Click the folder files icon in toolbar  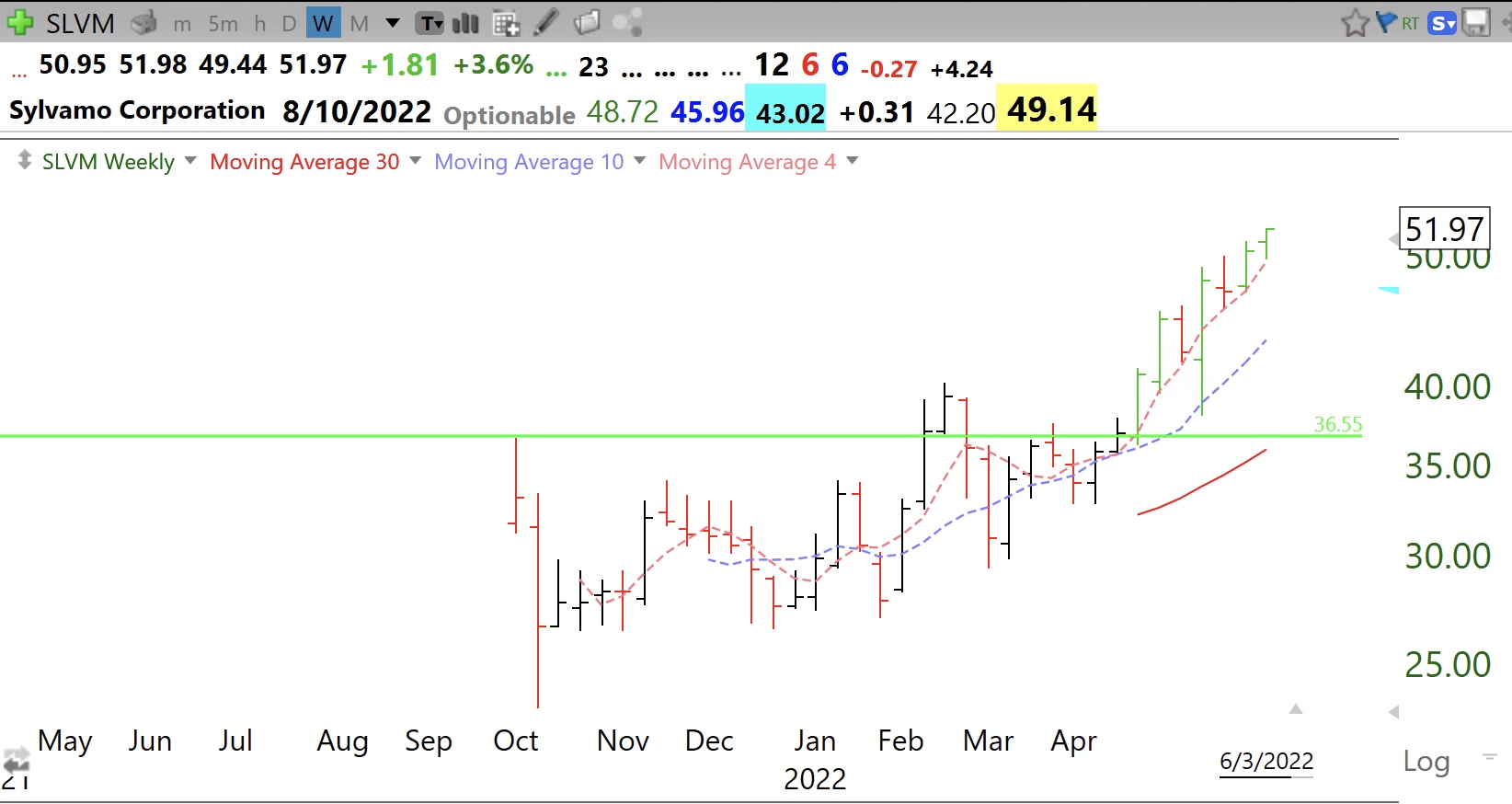click(586, 23)
